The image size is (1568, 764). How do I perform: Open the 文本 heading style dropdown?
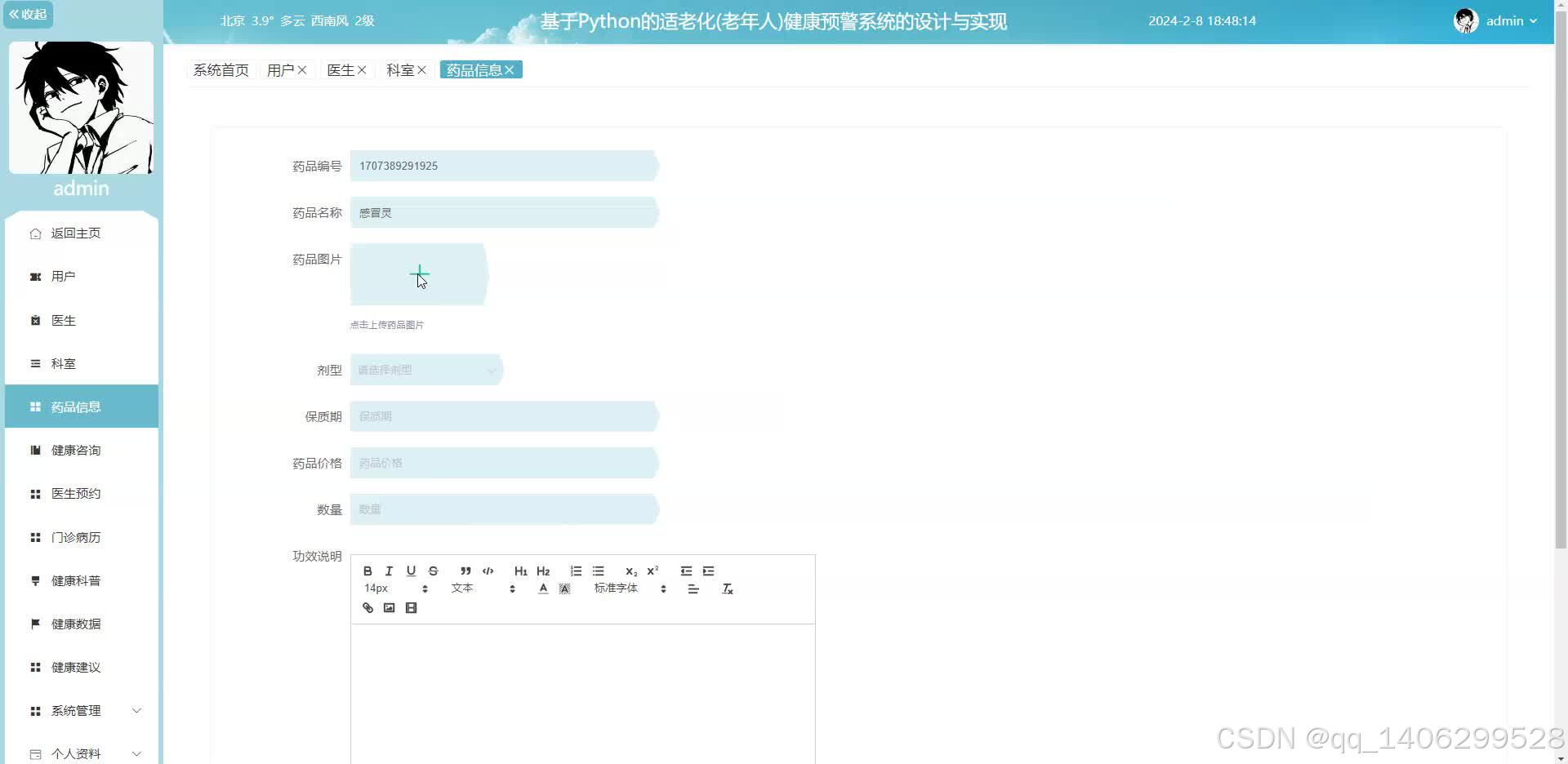click(483, 589)
